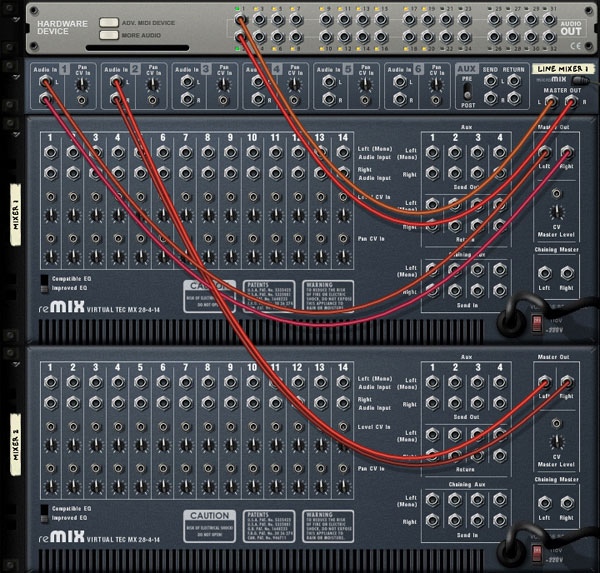Click Mixer 1 channel 14 Right audio input jack
This screenshot has height=573, width=600.
click(343, 173)
